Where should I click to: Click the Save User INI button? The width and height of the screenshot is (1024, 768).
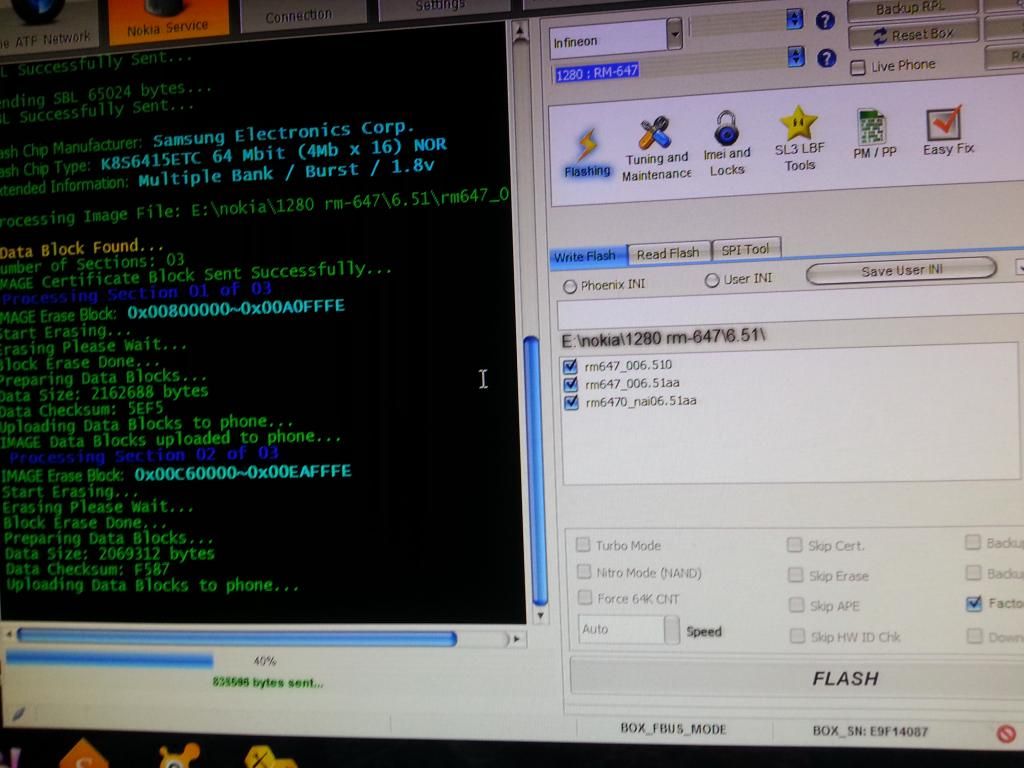pyautogui.click(x=900, y=270)
